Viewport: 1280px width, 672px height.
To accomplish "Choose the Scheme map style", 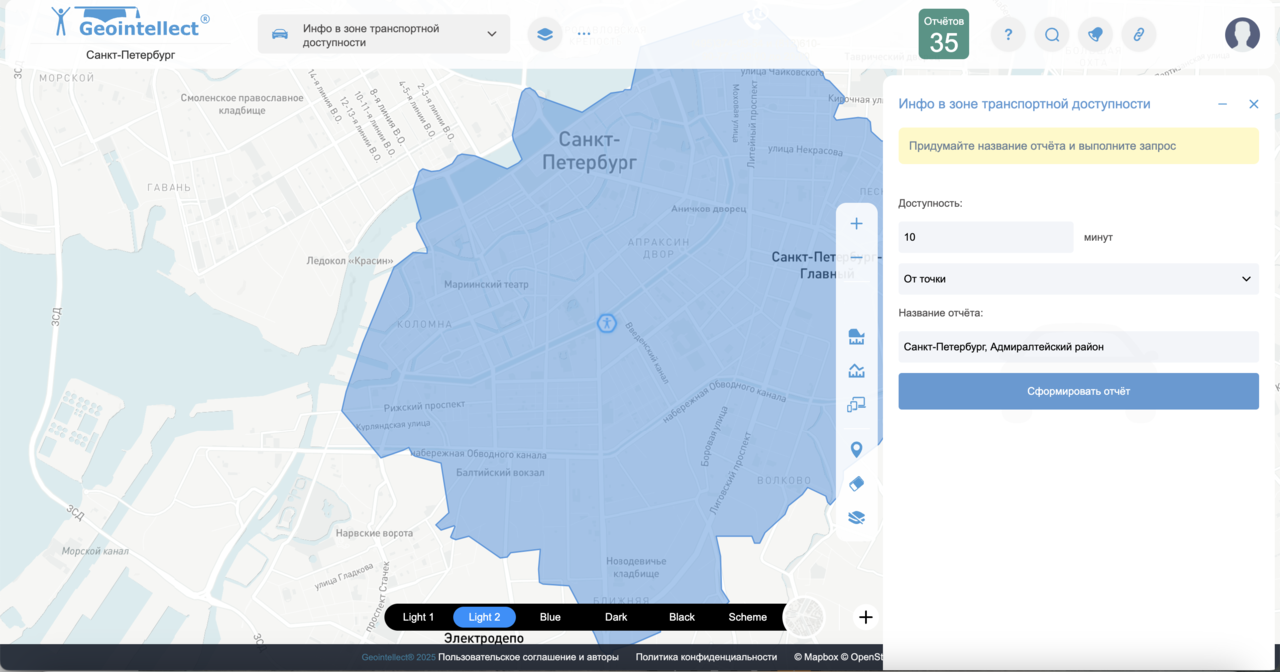I will [x=747, y=617].
